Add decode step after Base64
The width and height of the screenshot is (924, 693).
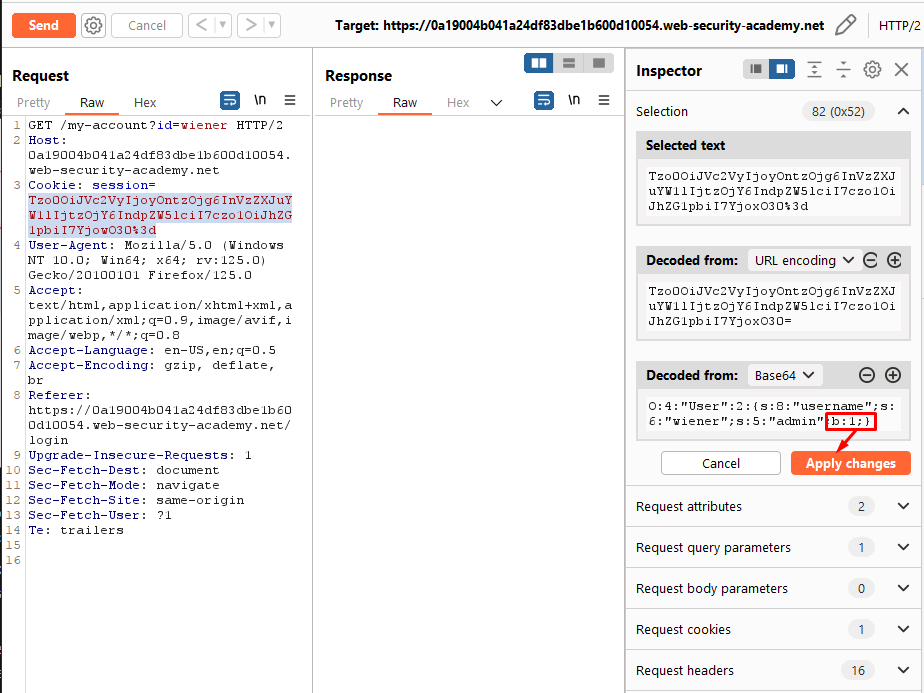click(893, 375)
